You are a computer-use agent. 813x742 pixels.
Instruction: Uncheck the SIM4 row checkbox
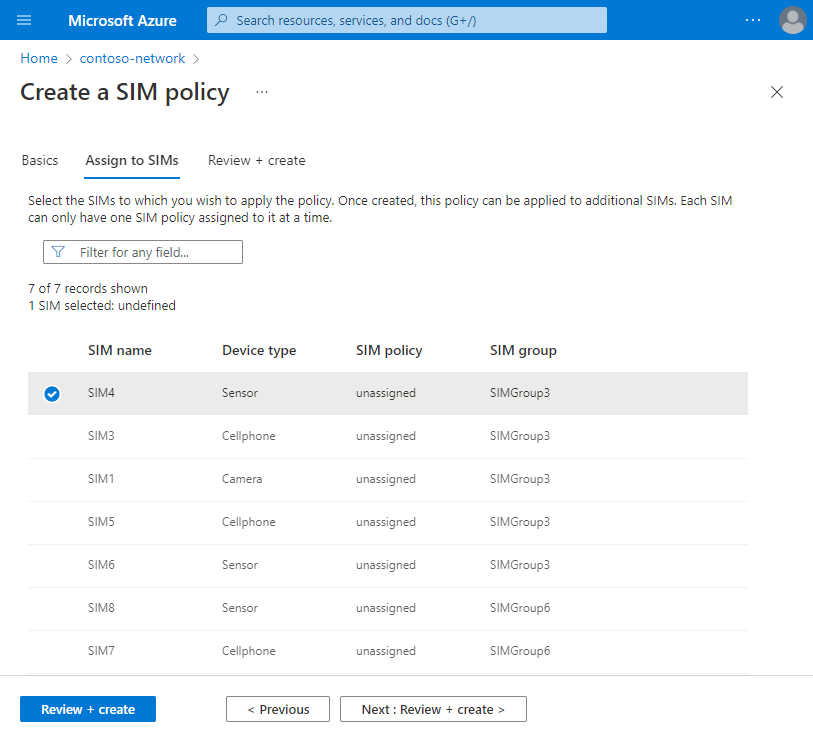pos(52,394)
